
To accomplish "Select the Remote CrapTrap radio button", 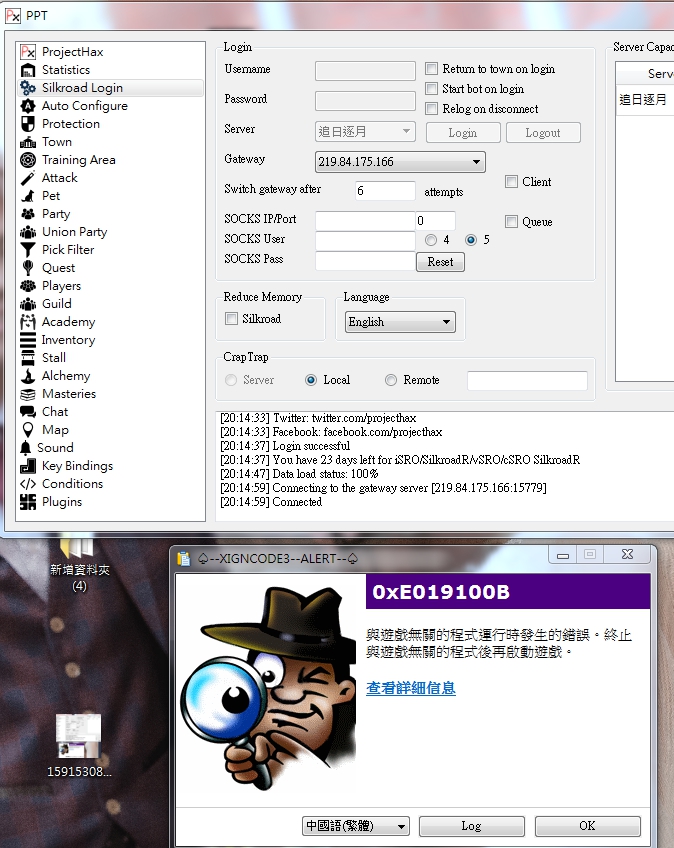I will 391,380.
